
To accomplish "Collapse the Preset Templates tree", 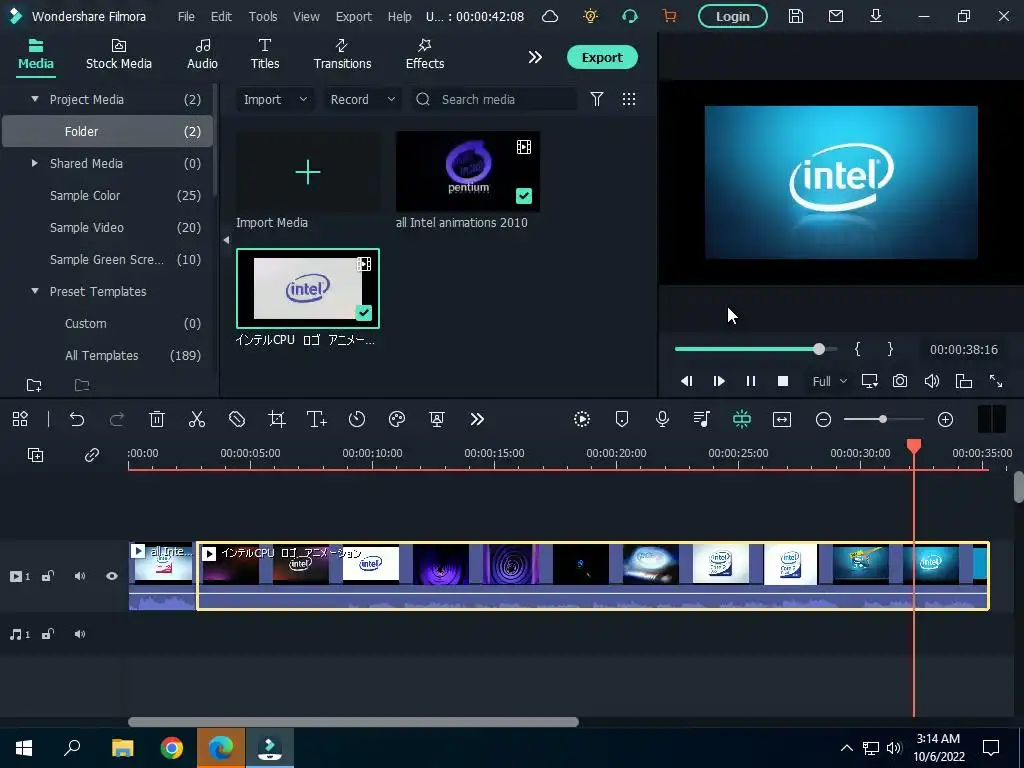I will (35, 291).
